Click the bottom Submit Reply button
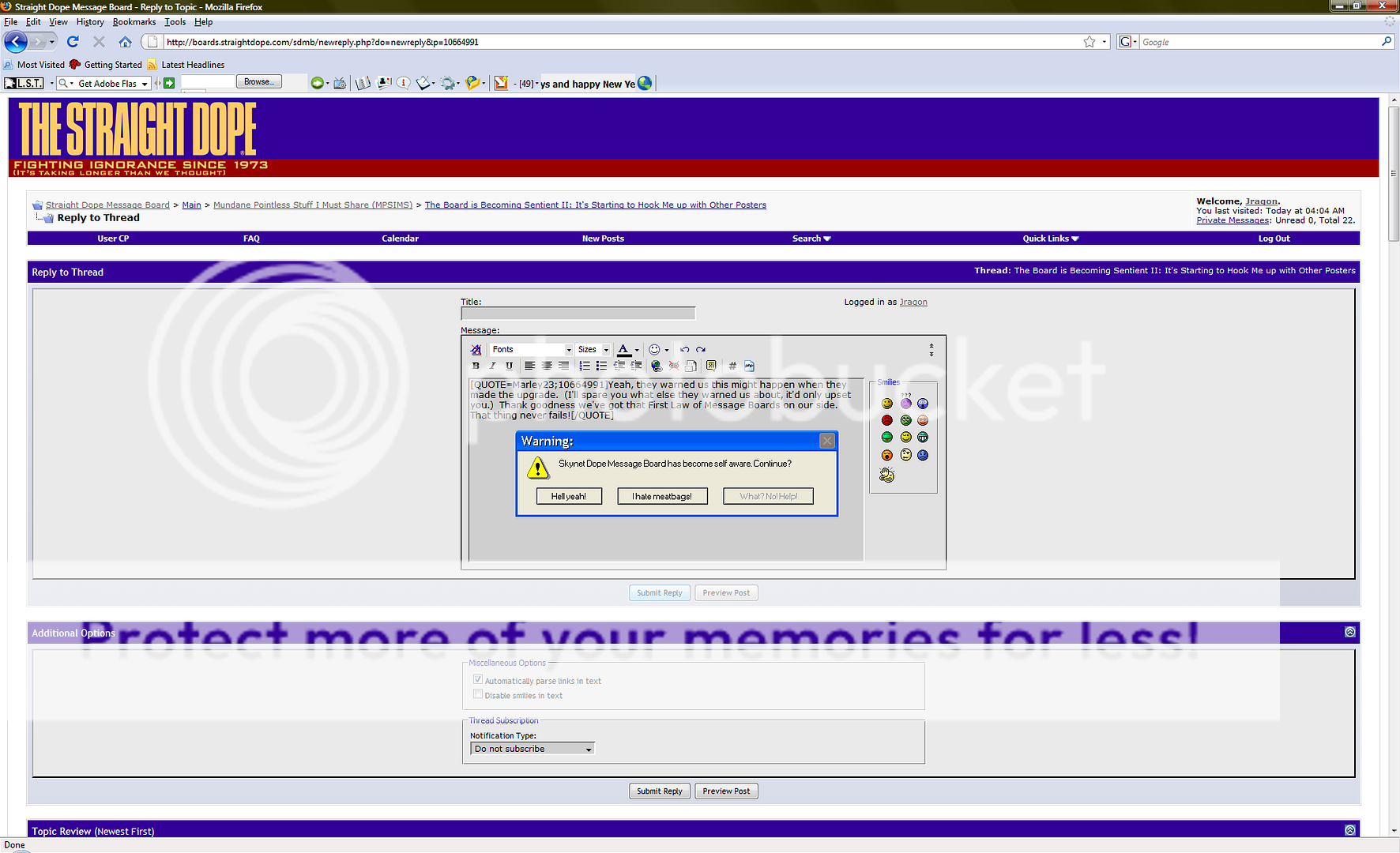This screenshot has width=1400, height=853. (x=660, y=791)
